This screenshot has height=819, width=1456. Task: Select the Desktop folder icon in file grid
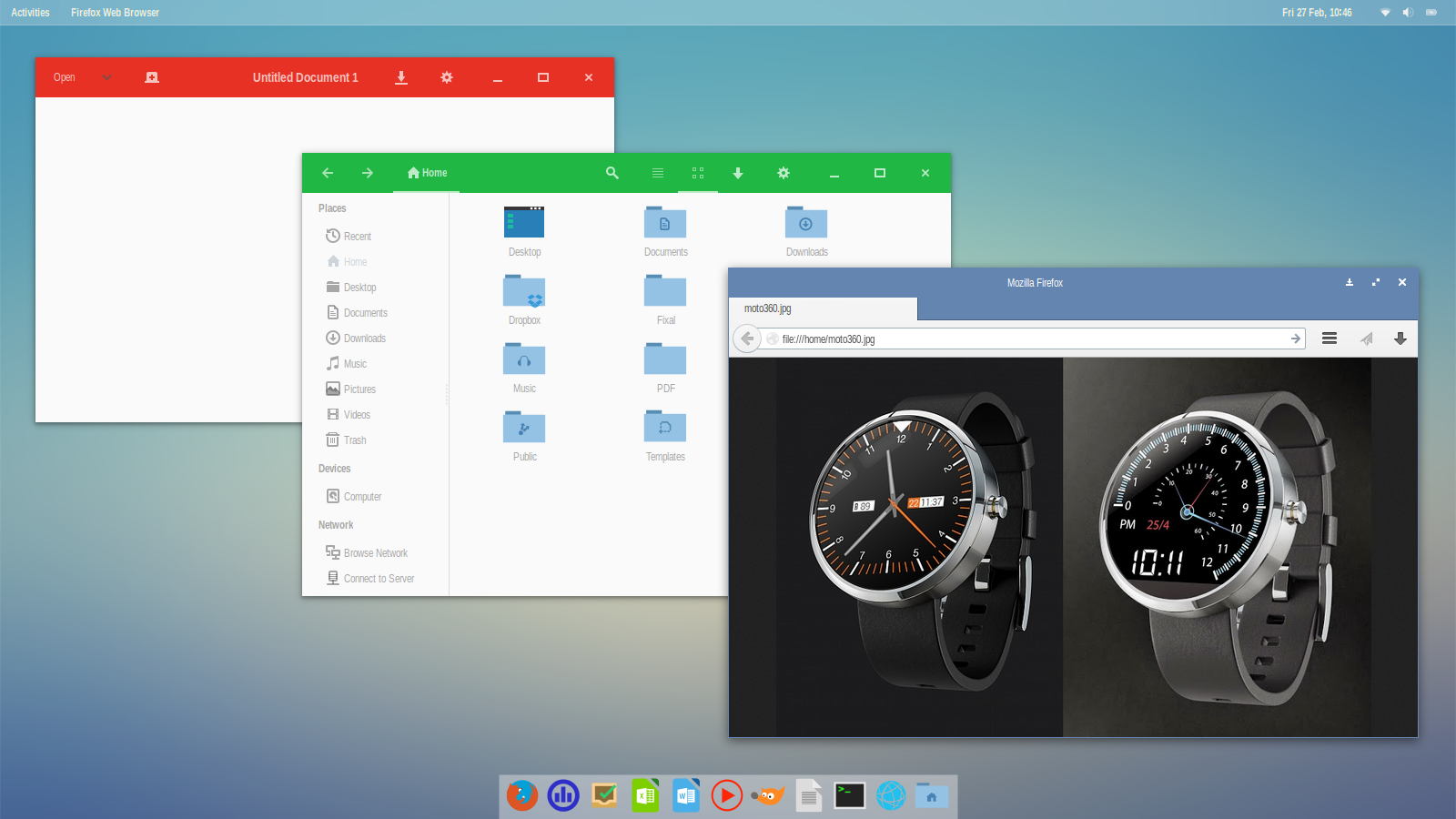coord(524,222)
